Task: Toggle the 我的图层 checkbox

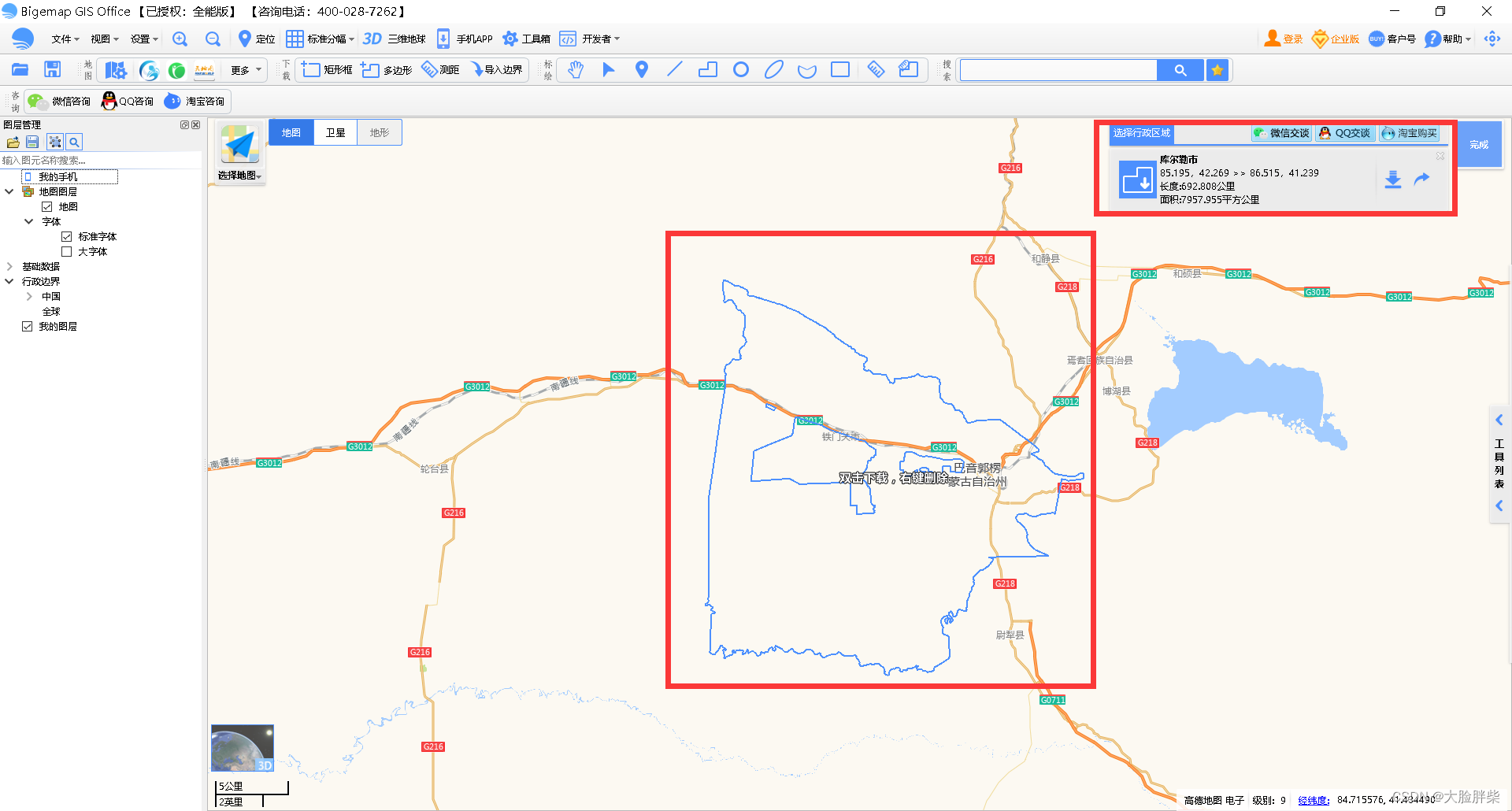Action: [27, 327]
